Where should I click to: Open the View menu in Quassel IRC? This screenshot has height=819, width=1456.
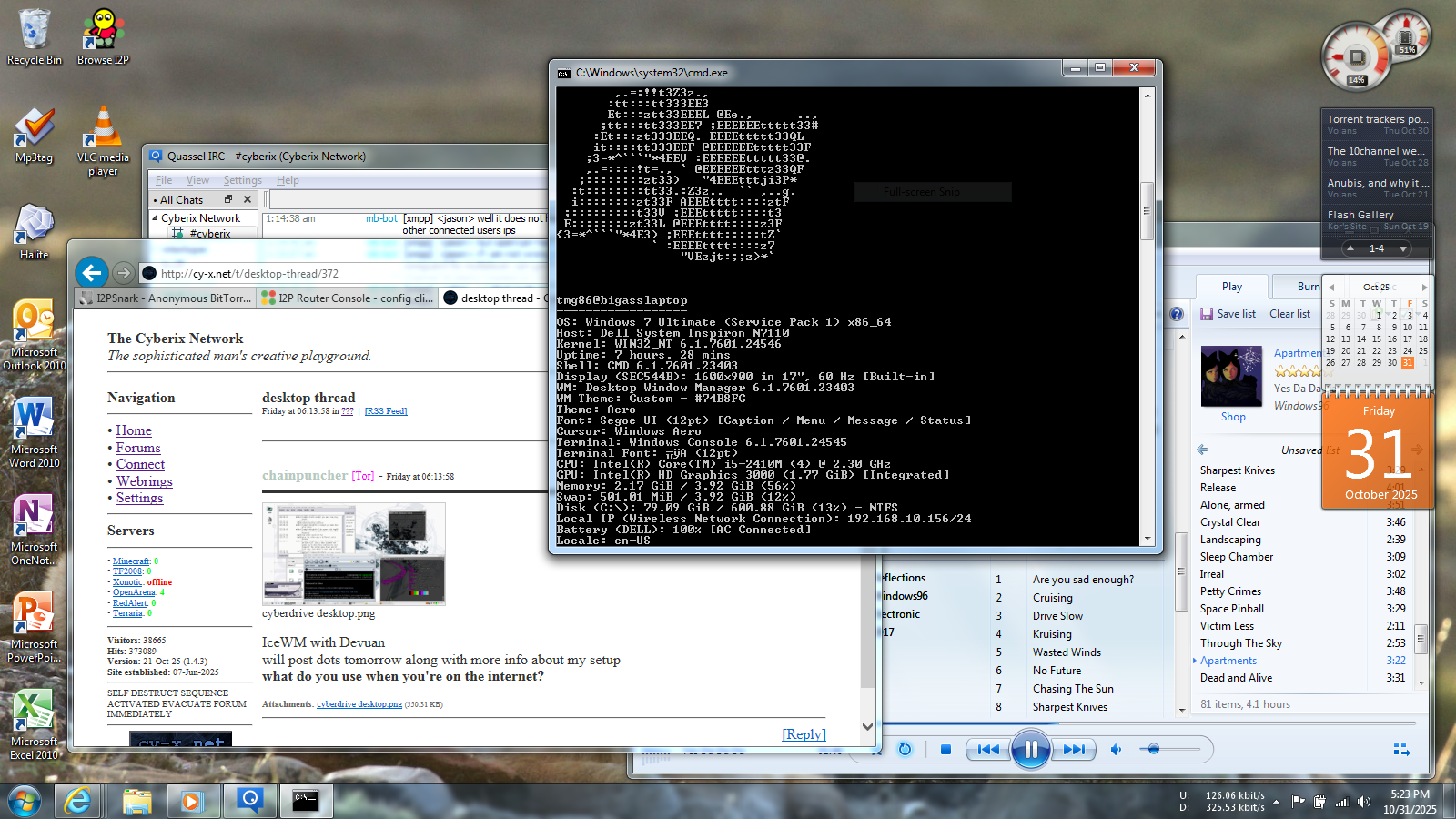click(197, 180)
